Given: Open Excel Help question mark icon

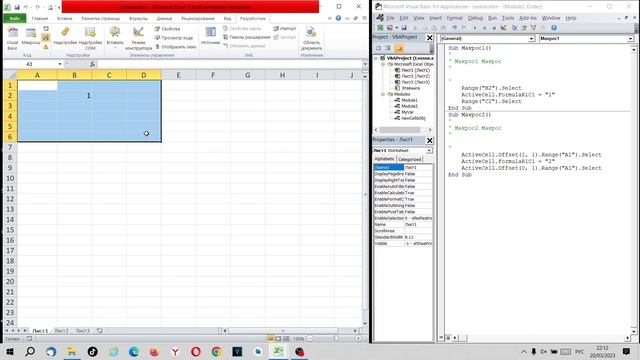Looking at the screenshot, I should (338, 18).
